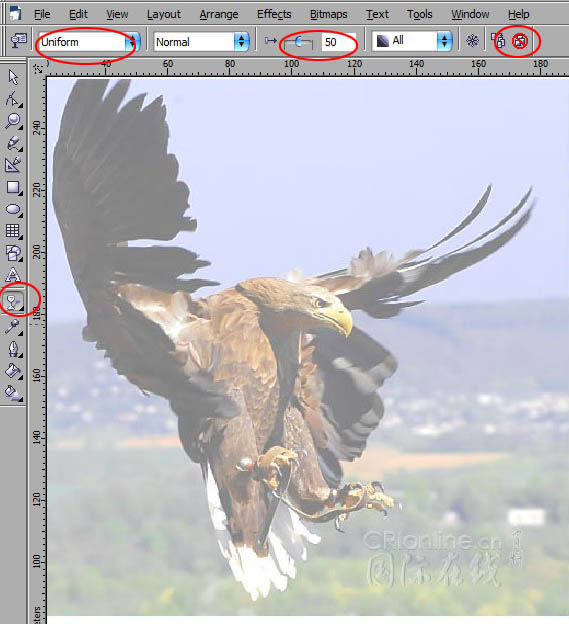This screenshot has height=624, width=569.
Task: Select the Graph Paper grid tool
Action: coord(13,231)
